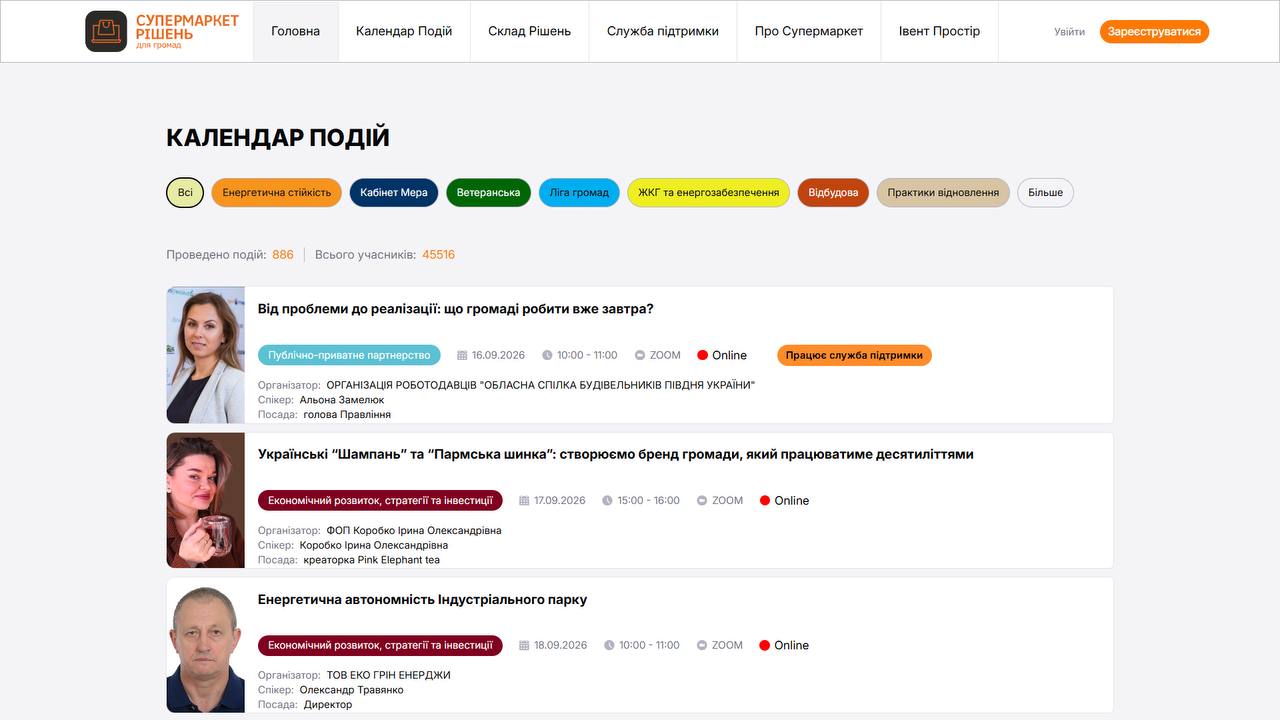Click ZOOM icon in the Коробко Ірина event
1280x720 pixels.
pos(702,500)
